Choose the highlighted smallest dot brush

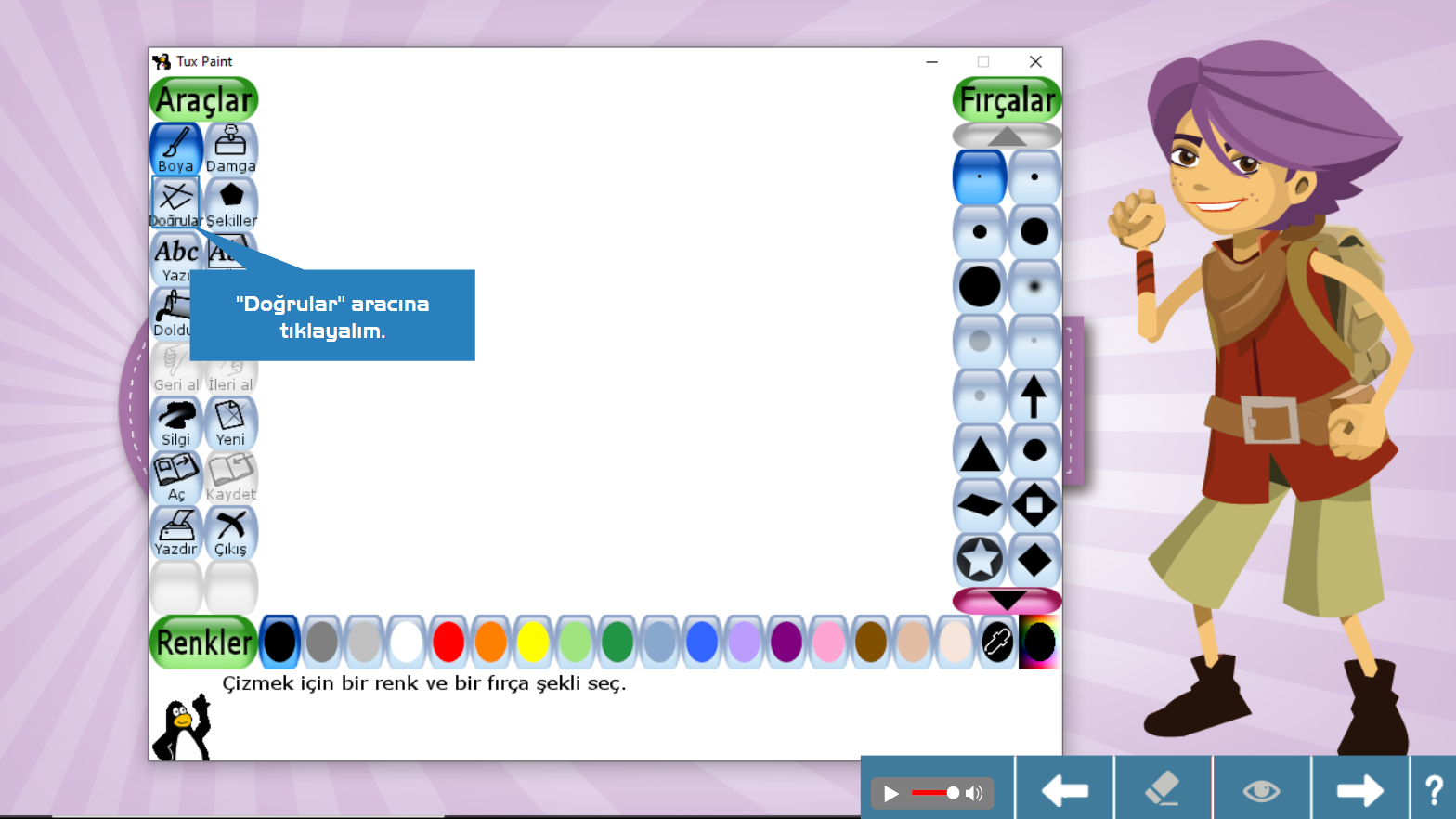point(980,176)
